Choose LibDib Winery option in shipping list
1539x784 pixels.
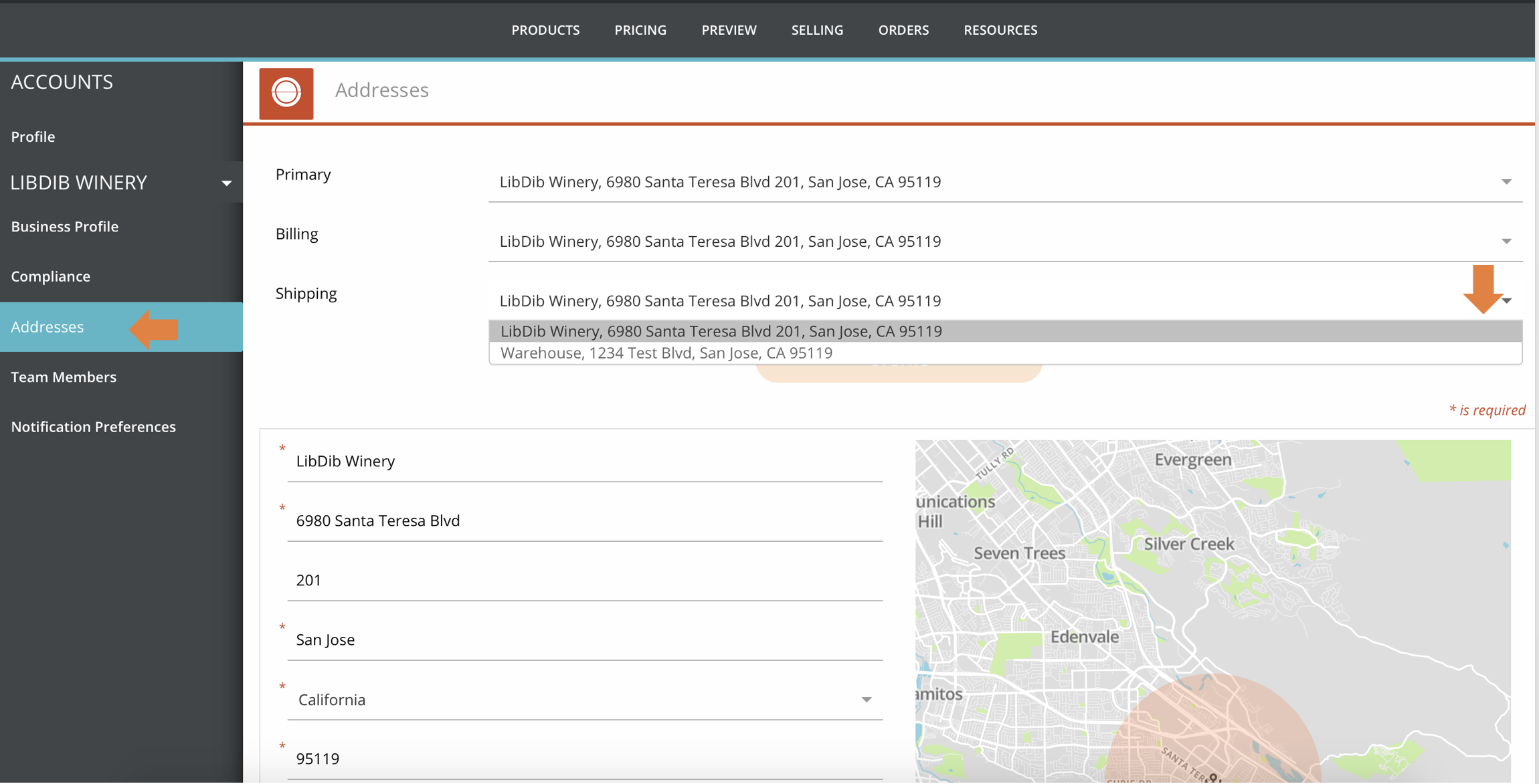click(x=1005, y=331)
